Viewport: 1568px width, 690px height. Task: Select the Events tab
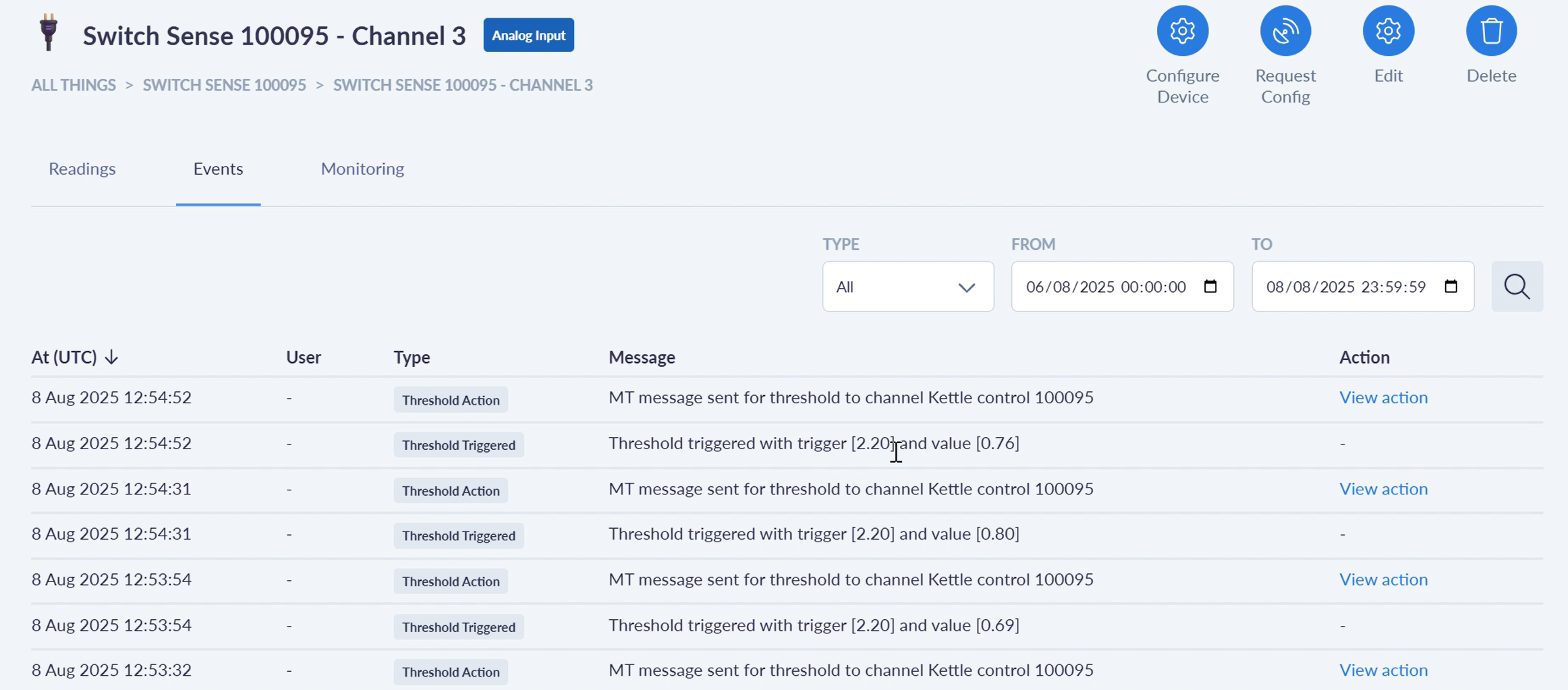[218, 169]
